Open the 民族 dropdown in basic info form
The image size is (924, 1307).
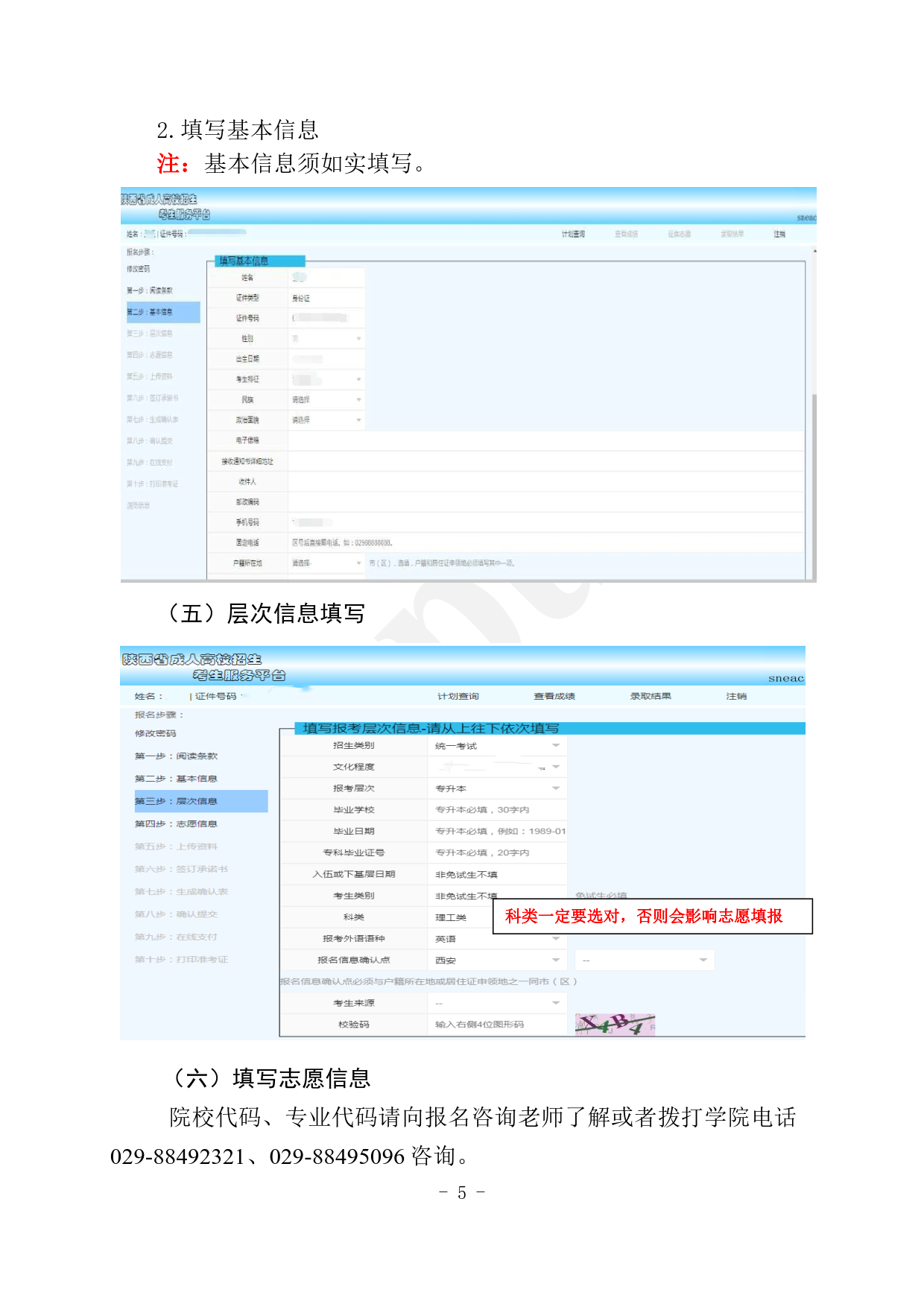point(326,400)
